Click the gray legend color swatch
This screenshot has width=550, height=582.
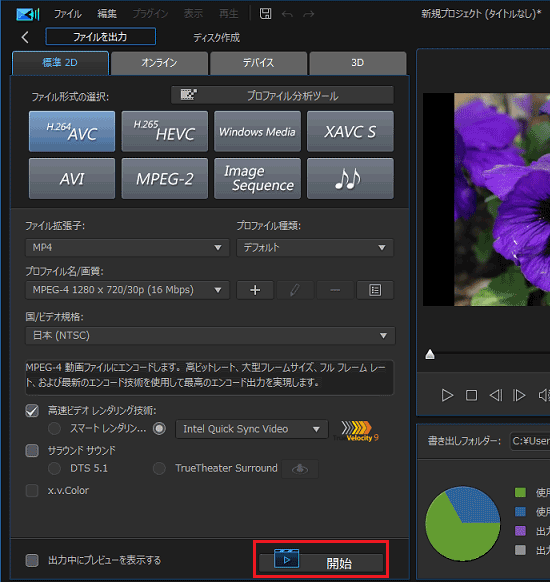coord(520,550)
